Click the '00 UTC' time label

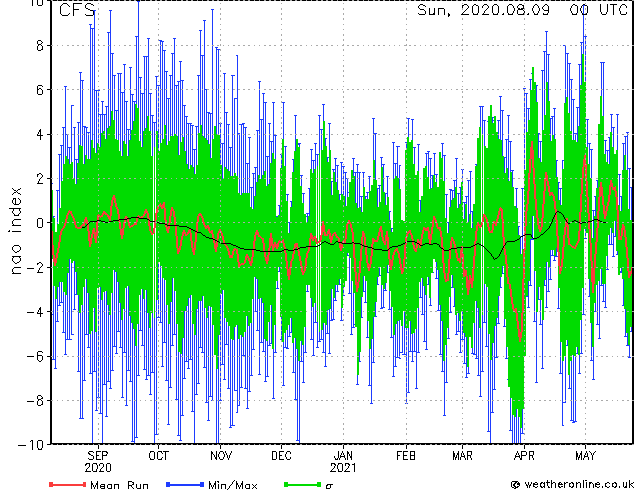599,10
